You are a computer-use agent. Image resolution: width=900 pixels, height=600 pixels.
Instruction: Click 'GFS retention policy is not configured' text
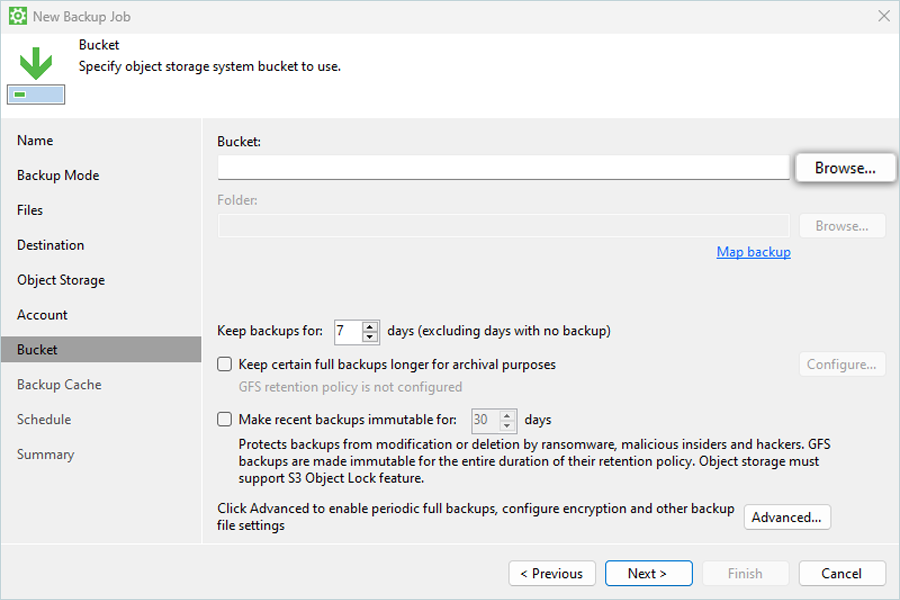tap(350, 387)
